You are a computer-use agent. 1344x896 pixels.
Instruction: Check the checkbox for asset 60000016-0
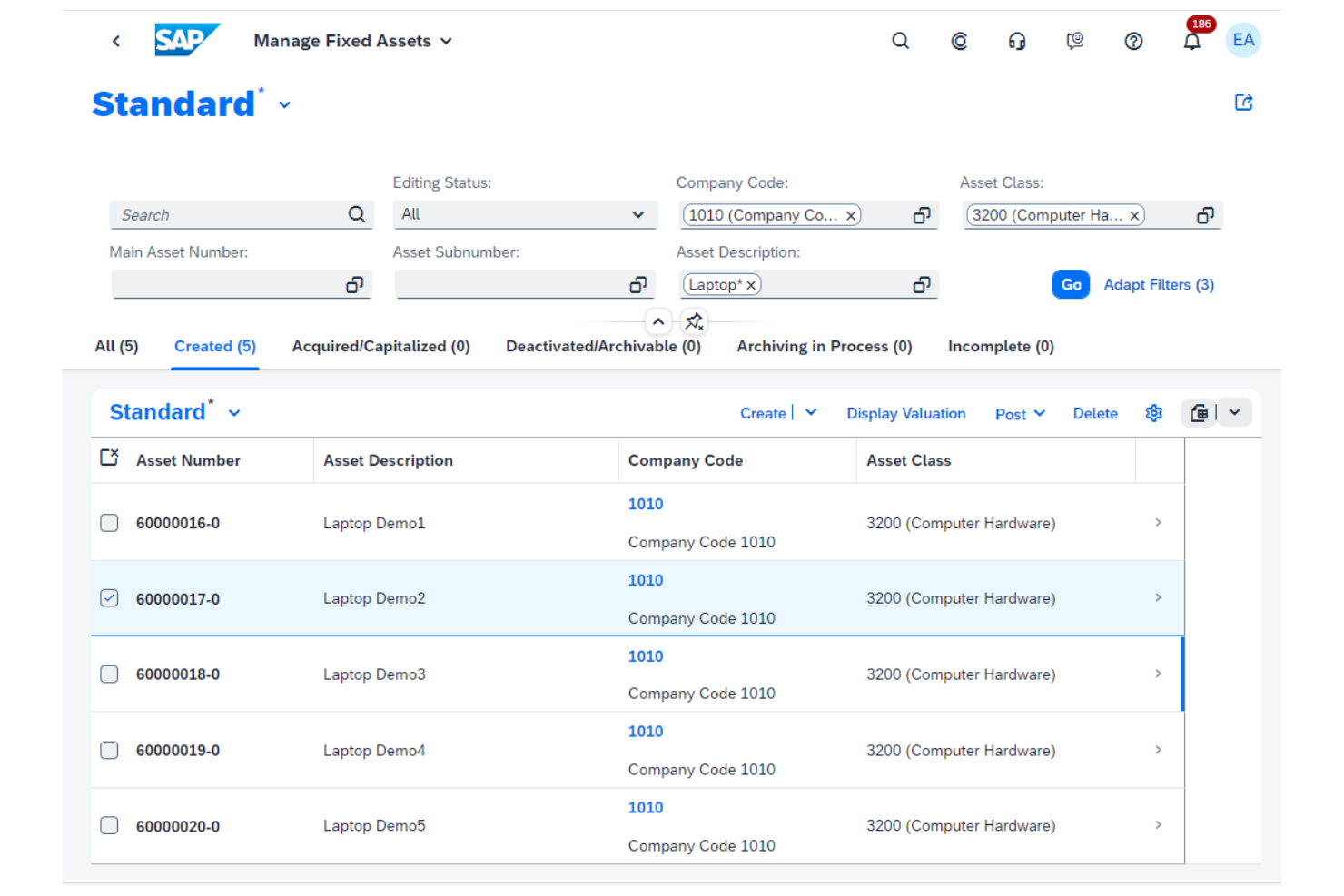(x=109, y=523)
